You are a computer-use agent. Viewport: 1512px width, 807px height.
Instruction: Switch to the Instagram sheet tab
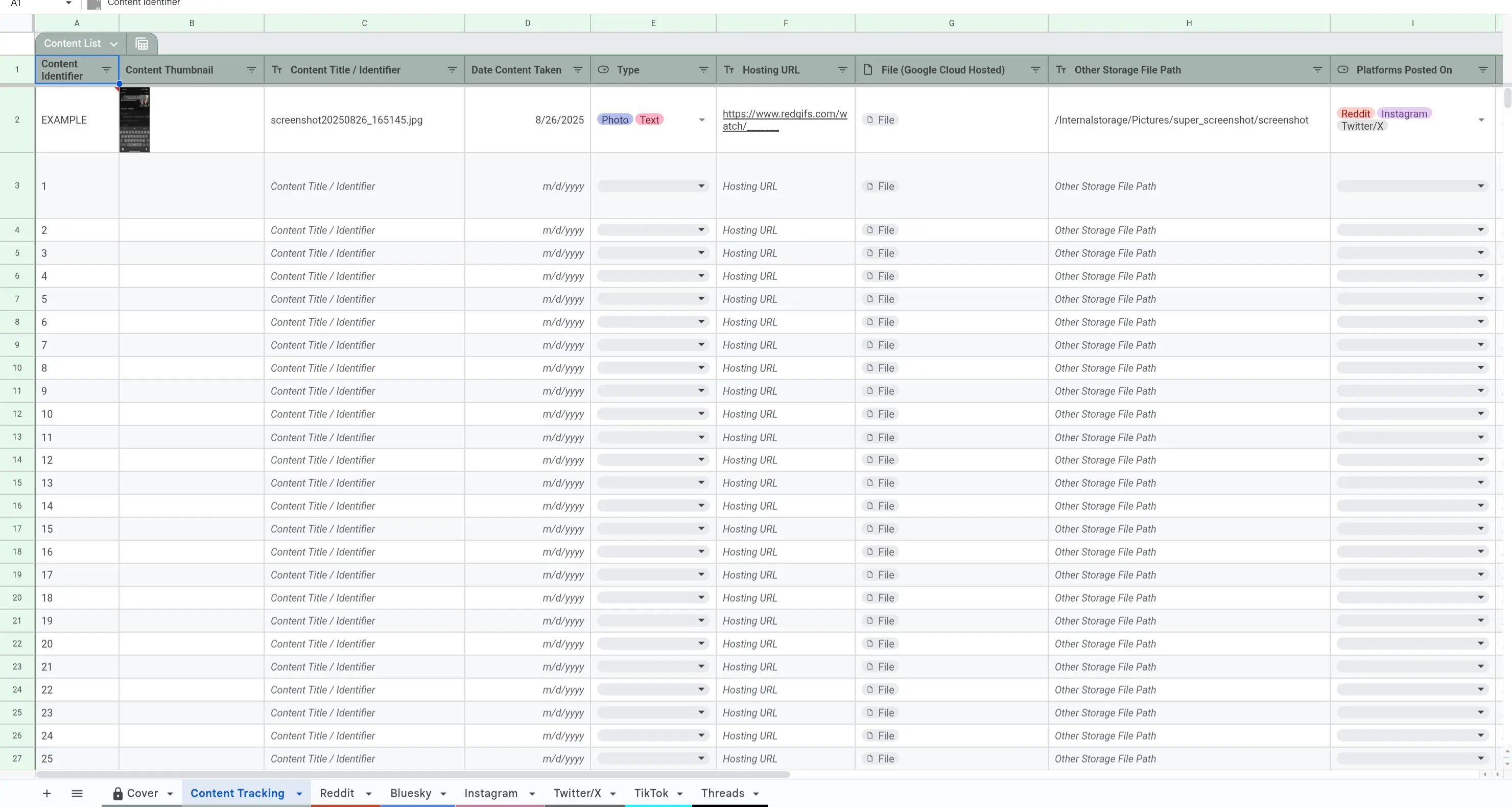pos(491,794)
